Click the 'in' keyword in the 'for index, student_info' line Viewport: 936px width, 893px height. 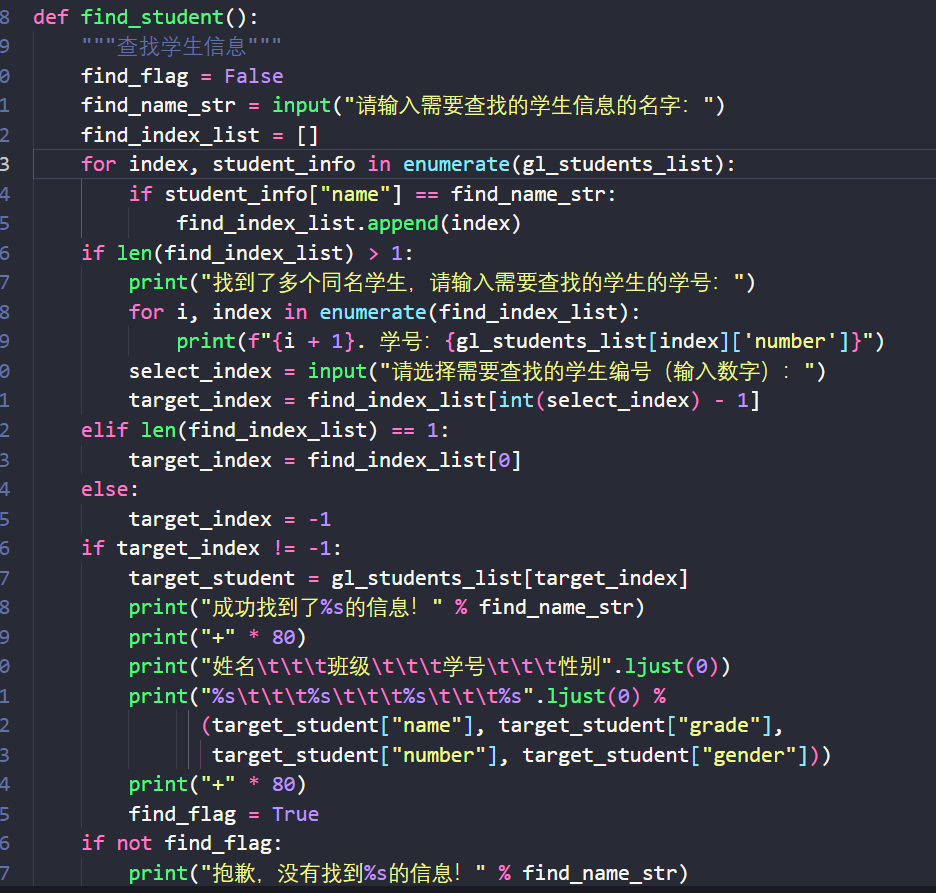379,165
